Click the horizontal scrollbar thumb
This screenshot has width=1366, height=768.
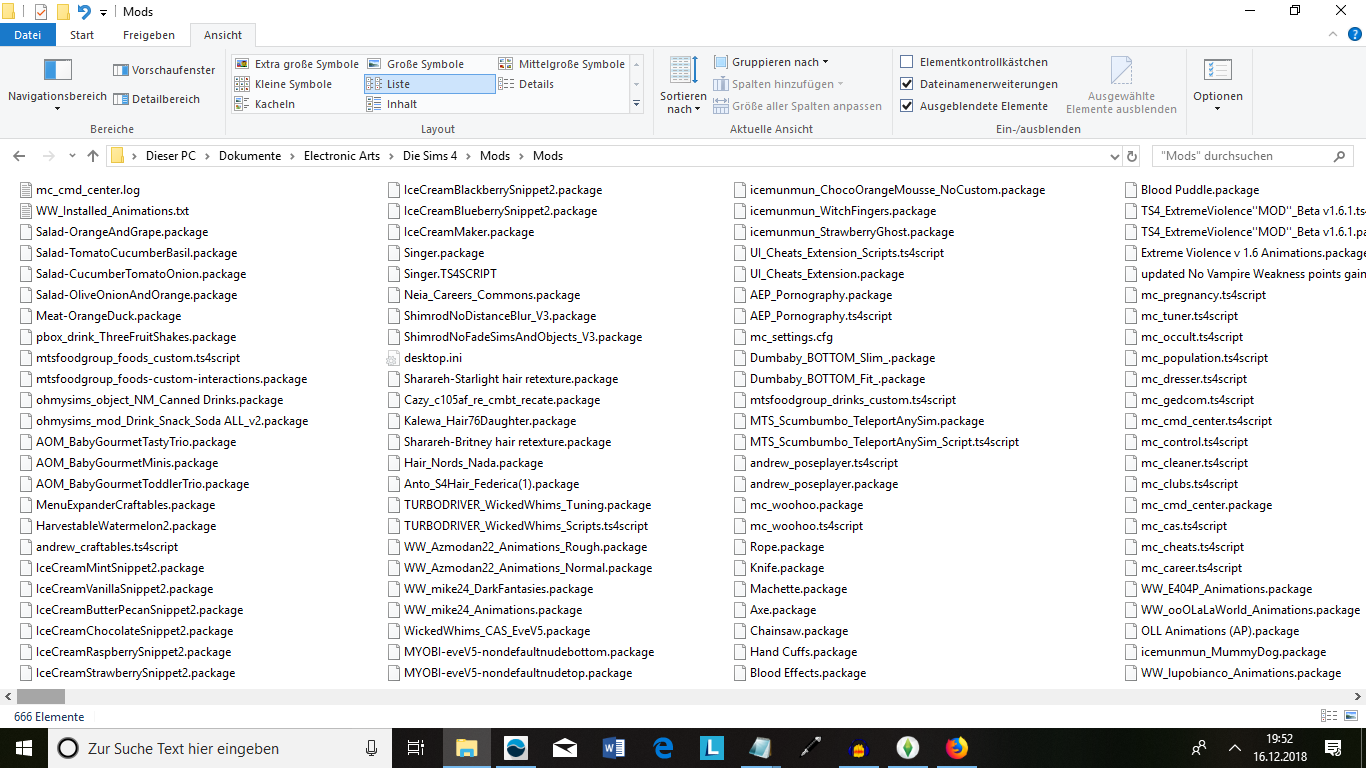(x=41, y=696)
